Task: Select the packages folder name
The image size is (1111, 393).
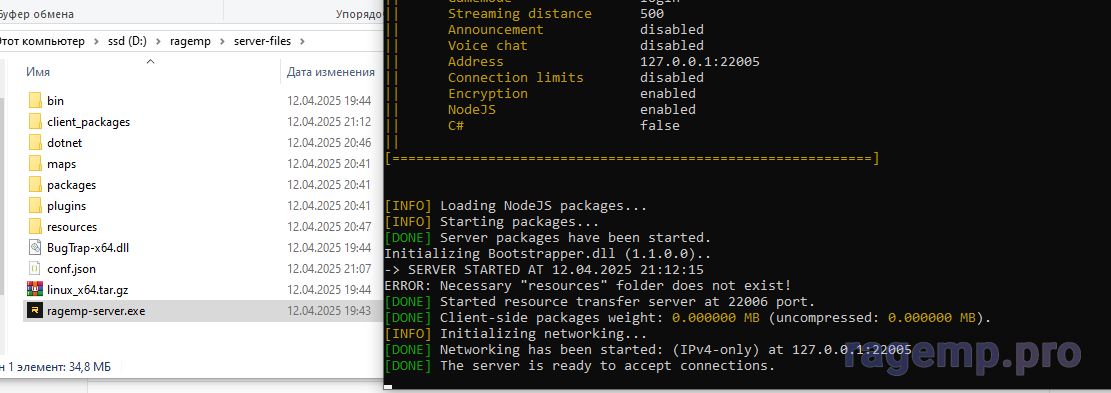Action: click(72, 185)
